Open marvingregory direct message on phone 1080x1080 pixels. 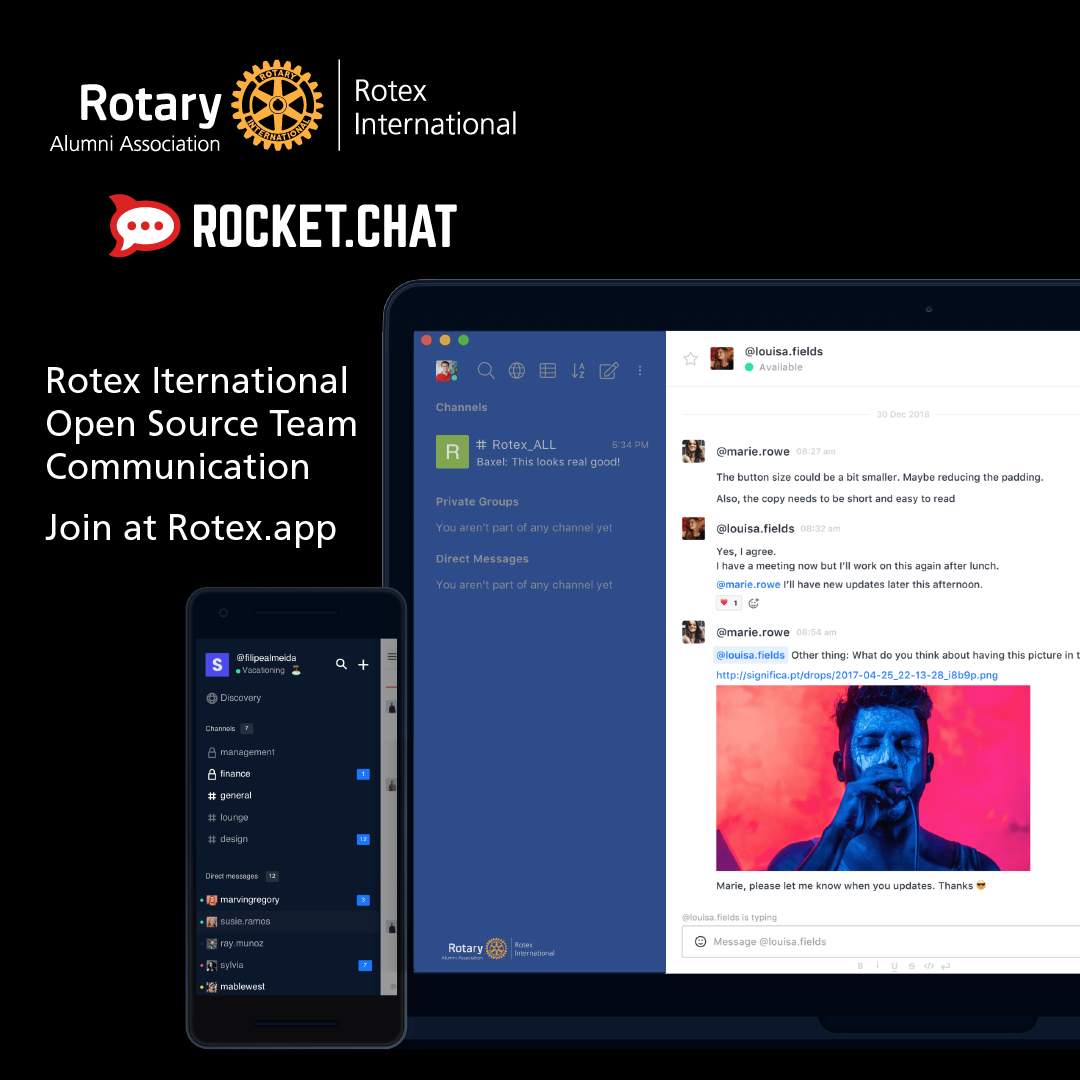pos(288,900)
